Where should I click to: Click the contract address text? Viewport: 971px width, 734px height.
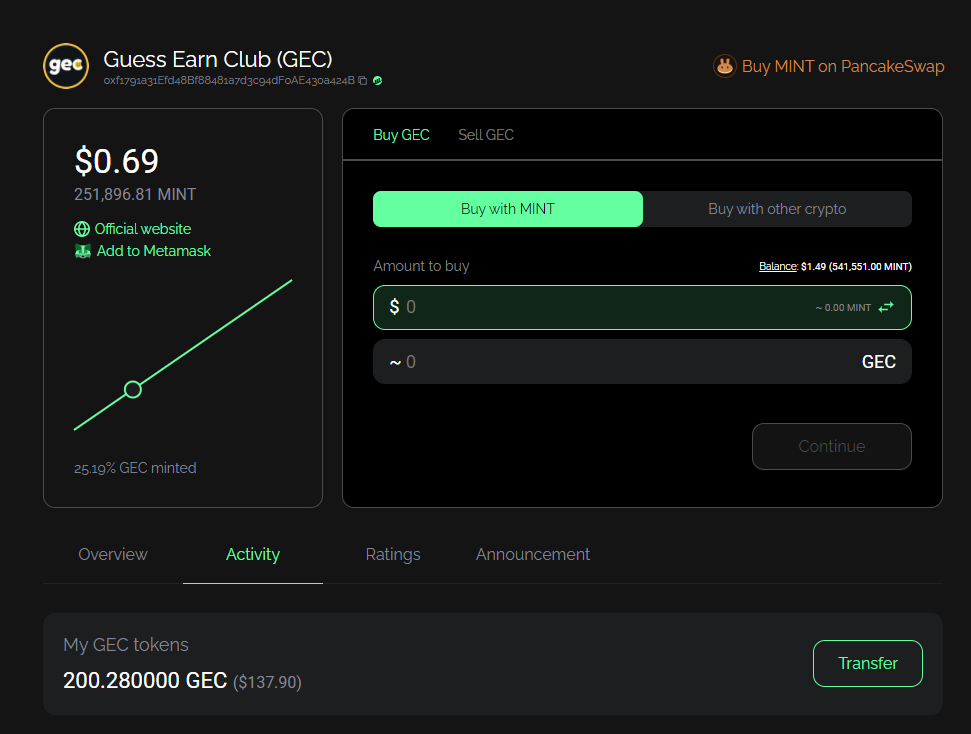coord(229,81)
